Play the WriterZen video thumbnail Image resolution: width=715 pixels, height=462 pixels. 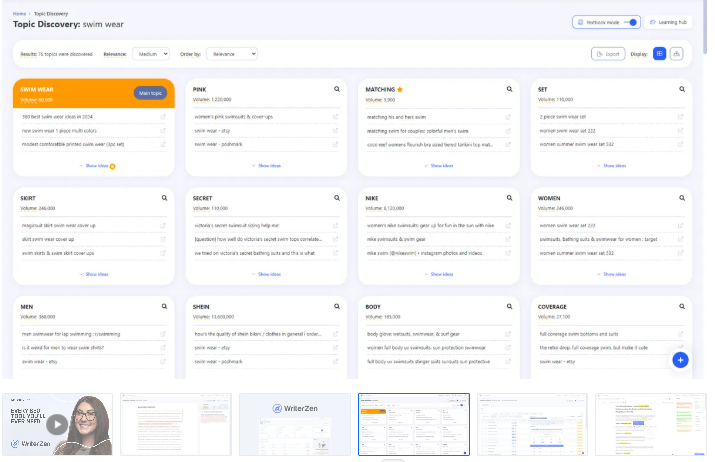(x=58, y=423)
